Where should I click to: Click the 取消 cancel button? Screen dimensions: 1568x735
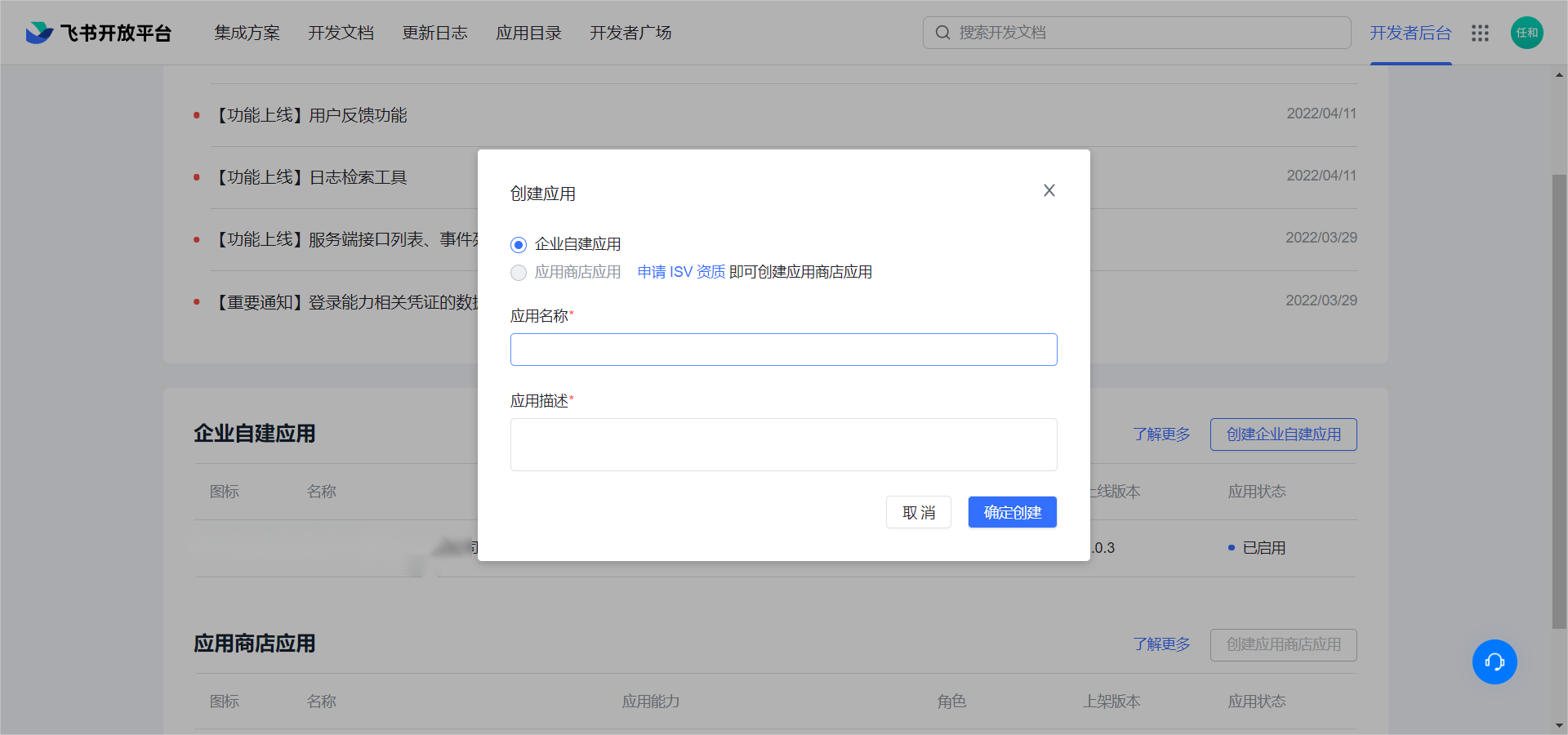(x=918, y=512)
